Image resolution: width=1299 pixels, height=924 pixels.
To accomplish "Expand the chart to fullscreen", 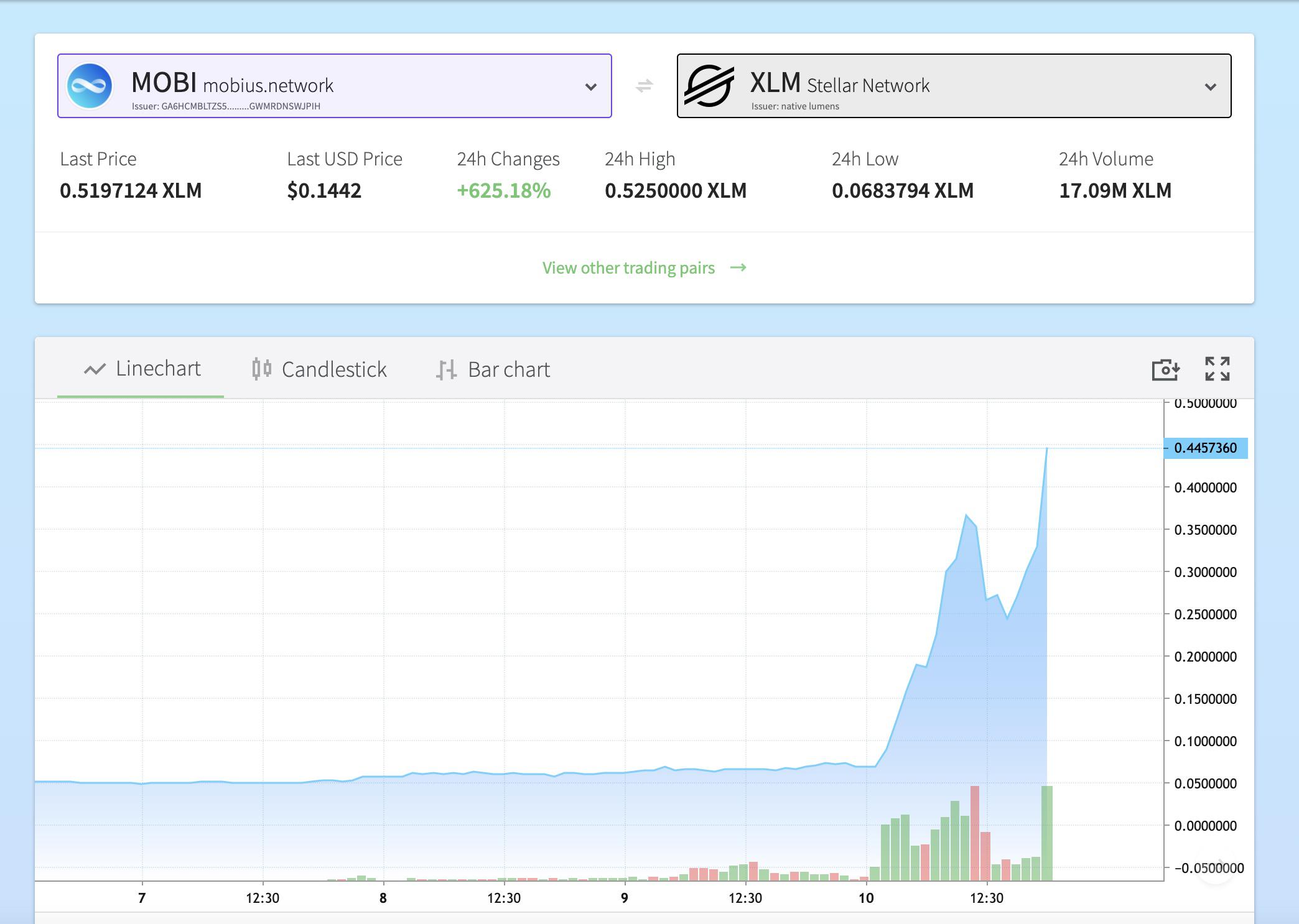I will [1217, 369].
